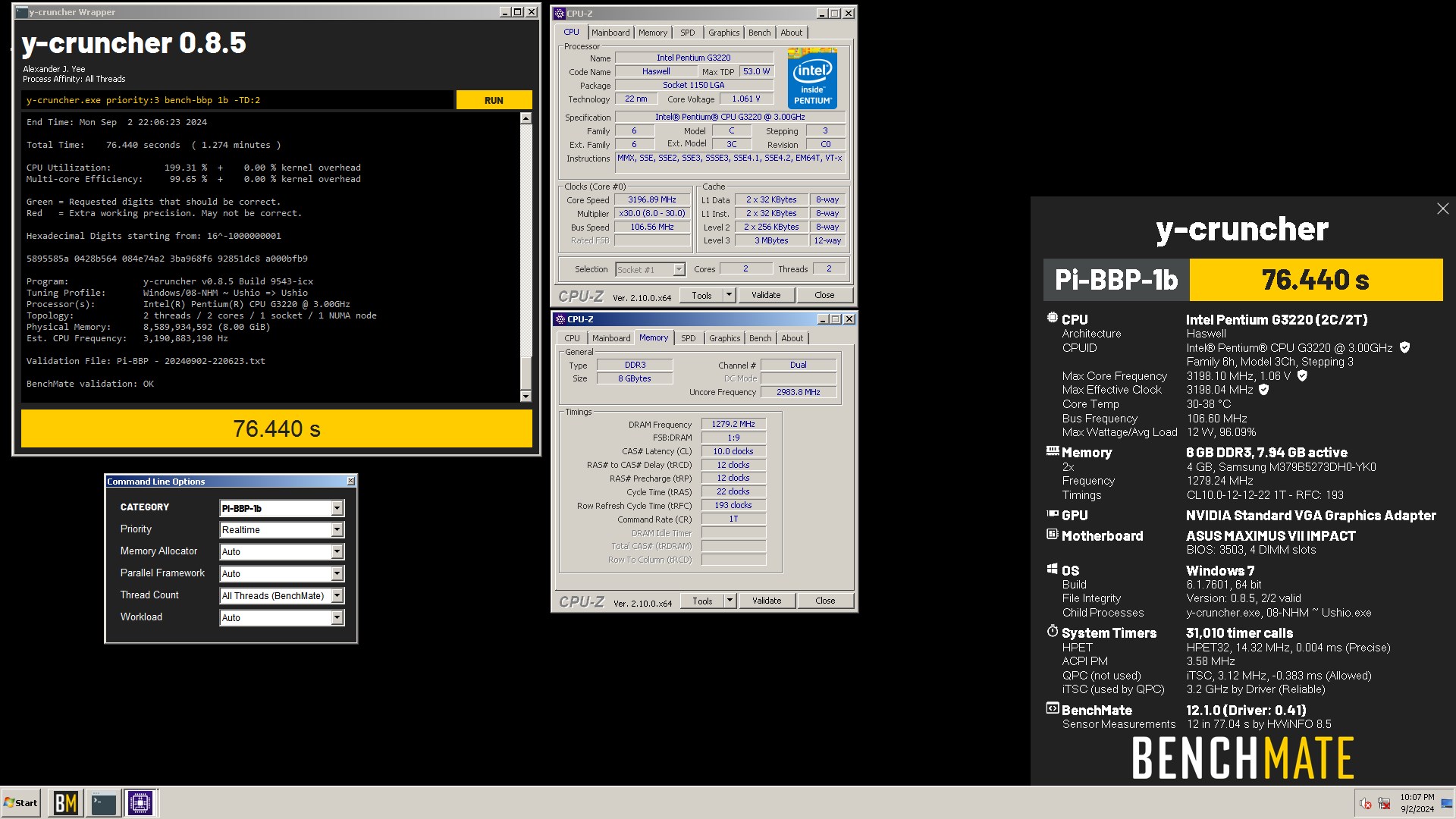Expand the Memory Allocator dropdown

point(337,552)
